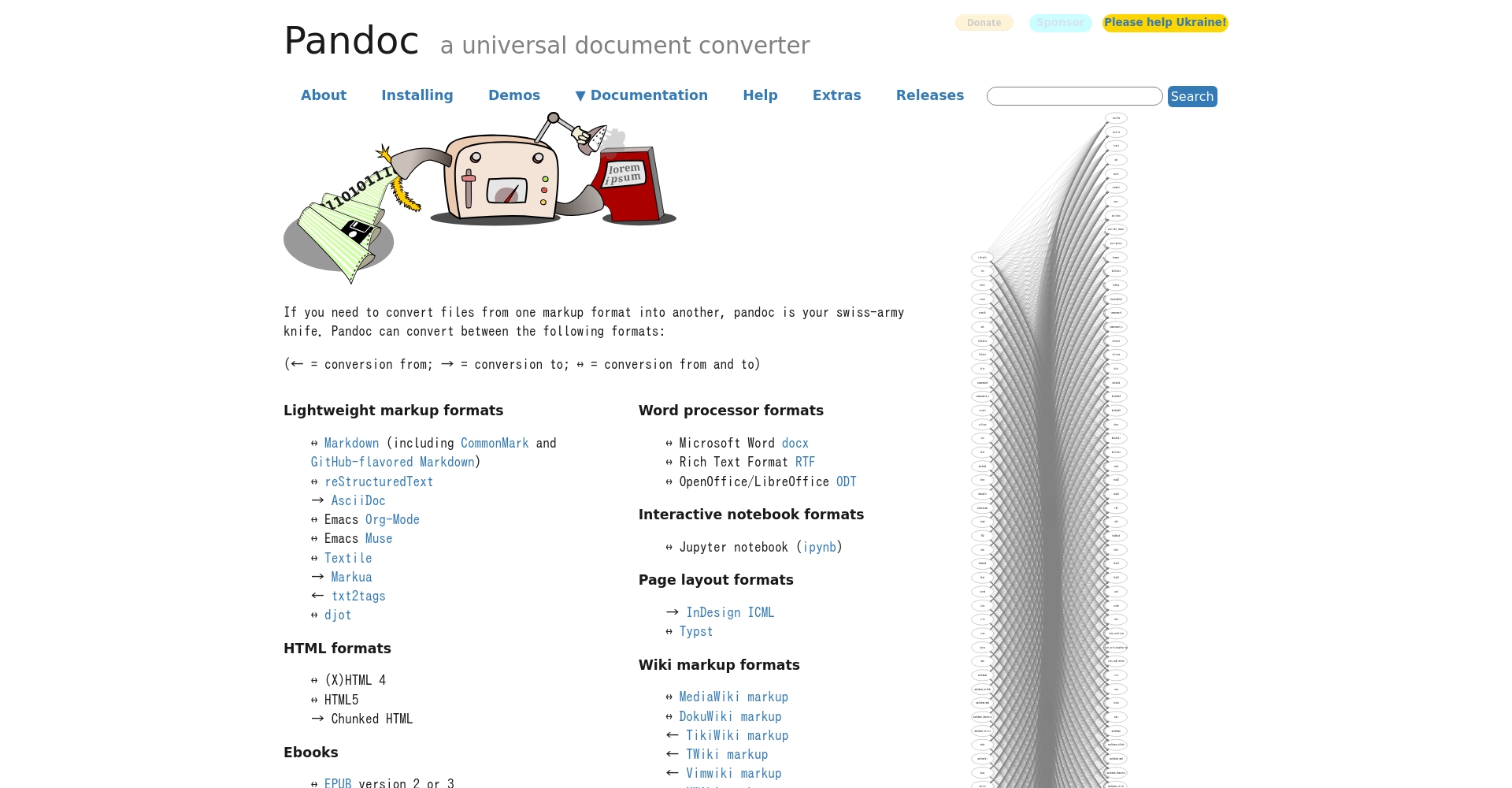Click the "Chunked HTML" list item
This screenshot has width=1512, height=788.
coord(362,719)
